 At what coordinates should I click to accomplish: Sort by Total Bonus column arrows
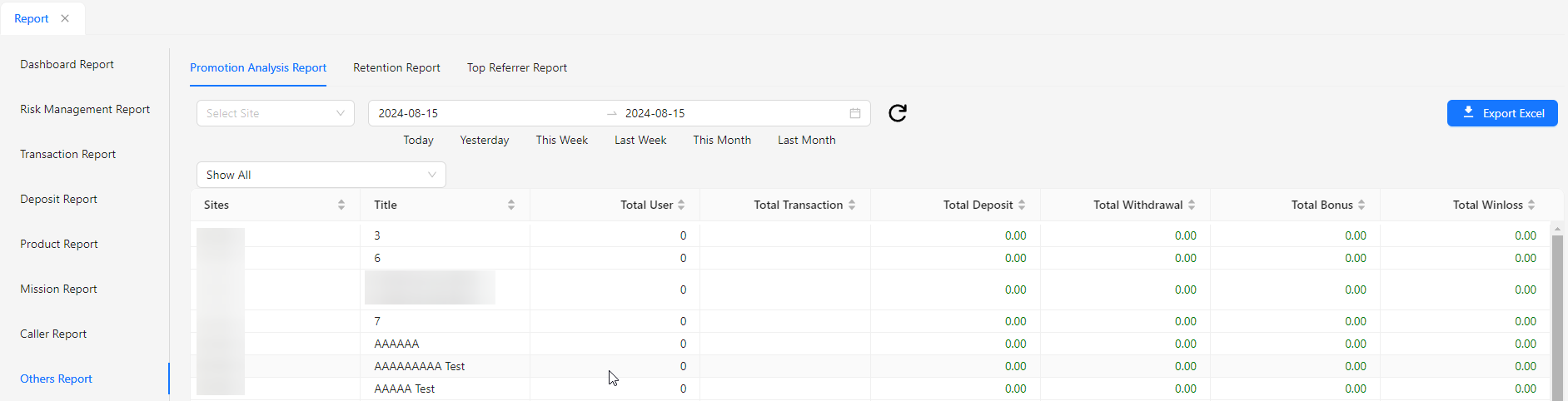(1361, 205)
